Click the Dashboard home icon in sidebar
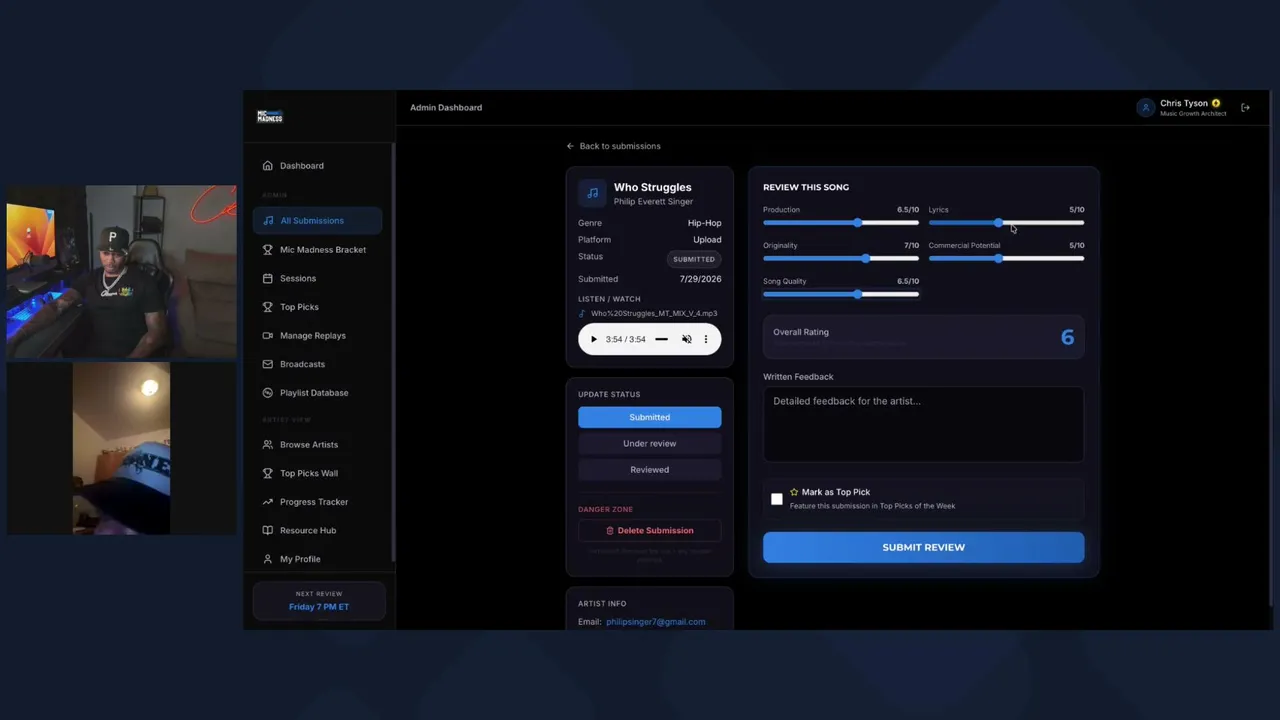The image size is (1280, 720). coord(267,166)
